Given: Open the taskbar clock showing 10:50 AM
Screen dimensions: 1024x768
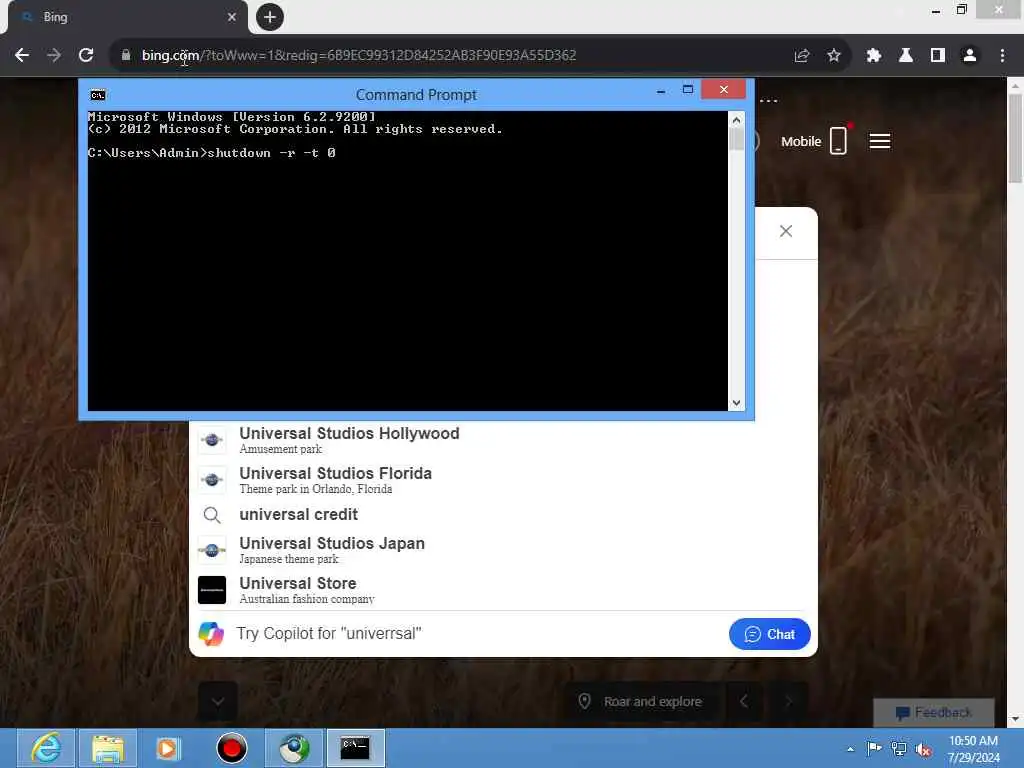Looking at the screenshot, I should pyautogui.click(x=973, y=749).
